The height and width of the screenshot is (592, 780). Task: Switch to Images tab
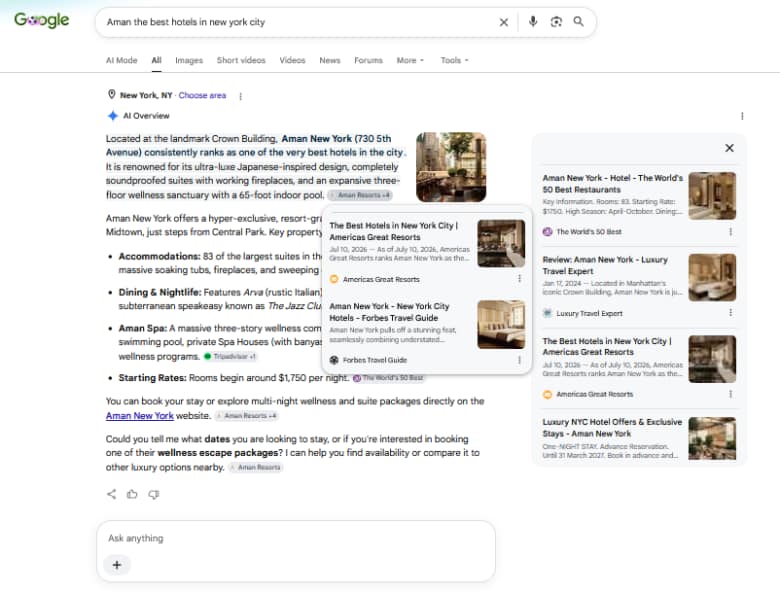coord(189,60)
